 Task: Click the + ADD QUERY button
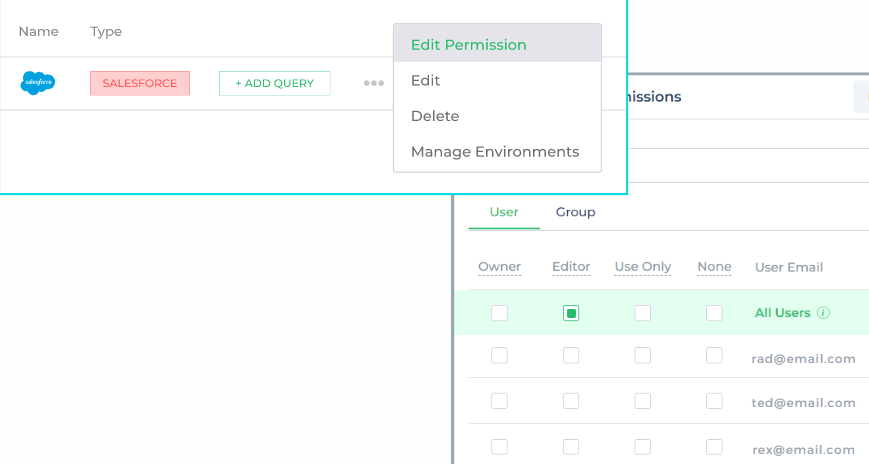tap(275, 84)
